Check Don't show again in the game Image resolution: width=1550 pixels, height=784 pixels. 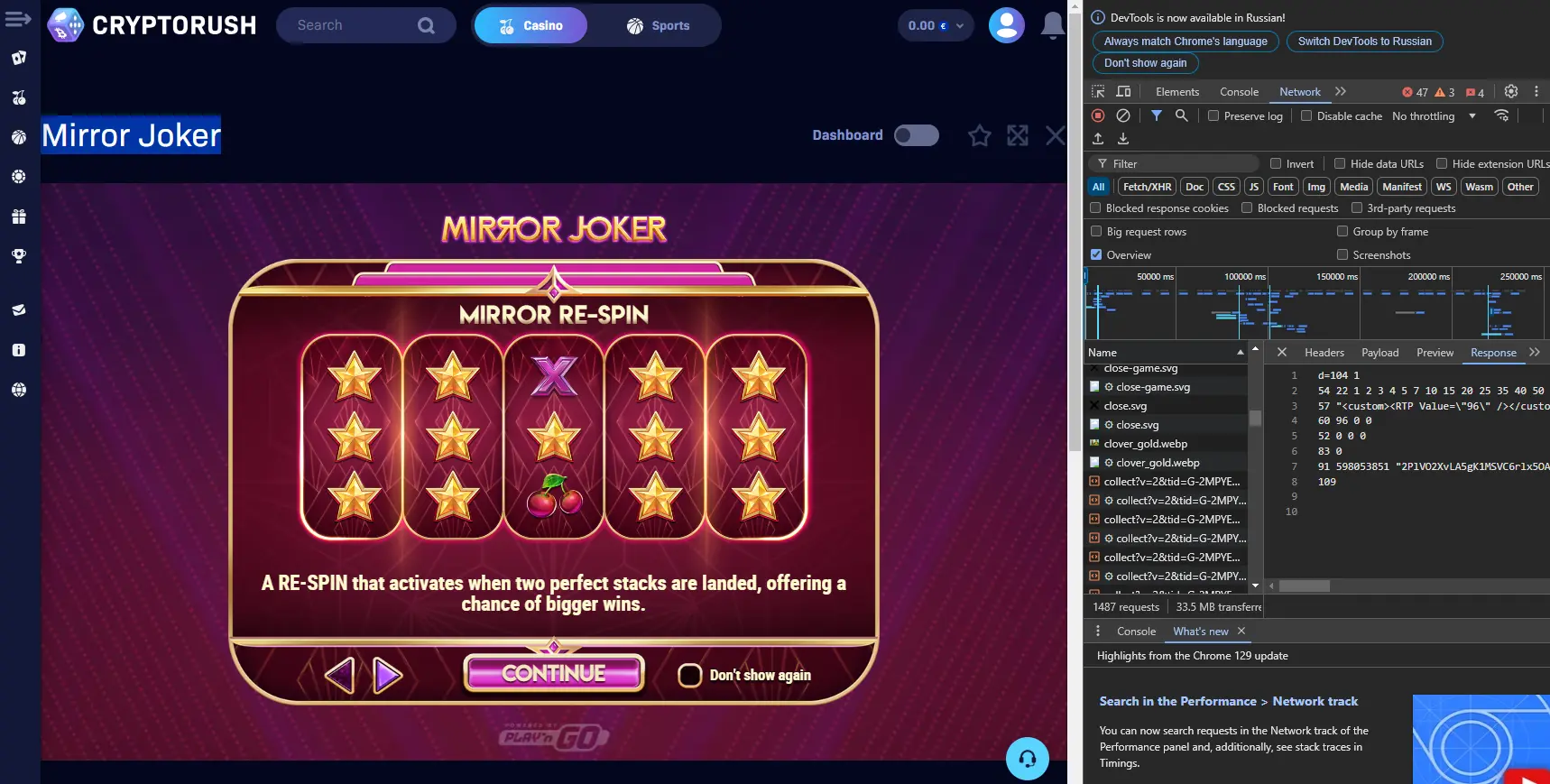[689, 675]
